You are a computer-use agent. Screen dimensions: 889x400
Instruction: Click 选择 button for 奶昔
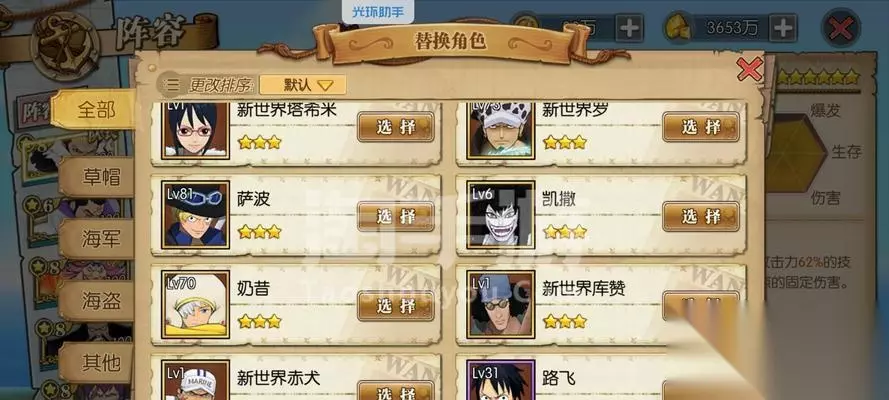click(x=396, y=306)
